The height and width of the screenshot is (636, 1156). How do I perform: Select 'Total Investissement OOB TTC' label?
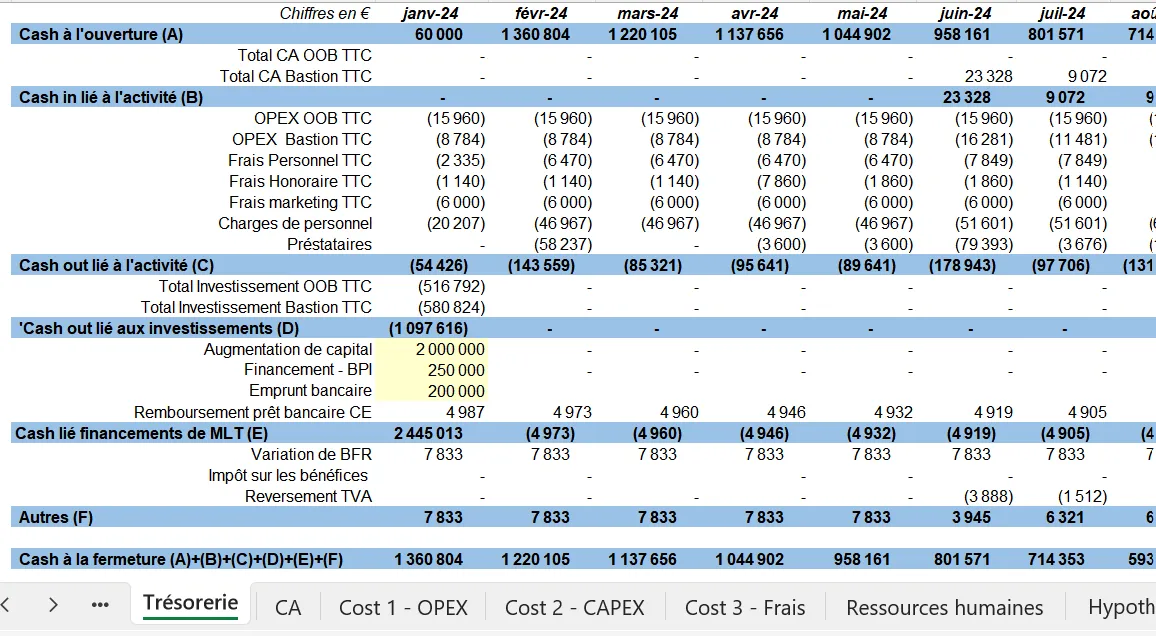265,287
